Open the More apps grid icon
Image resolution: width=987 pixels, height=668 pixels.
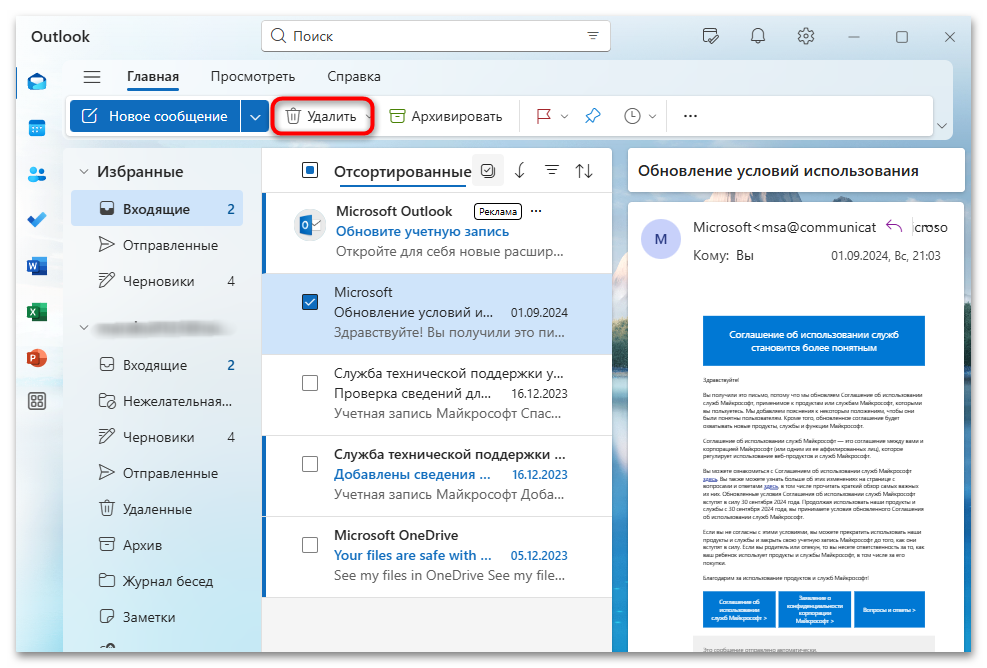point(37,401)
